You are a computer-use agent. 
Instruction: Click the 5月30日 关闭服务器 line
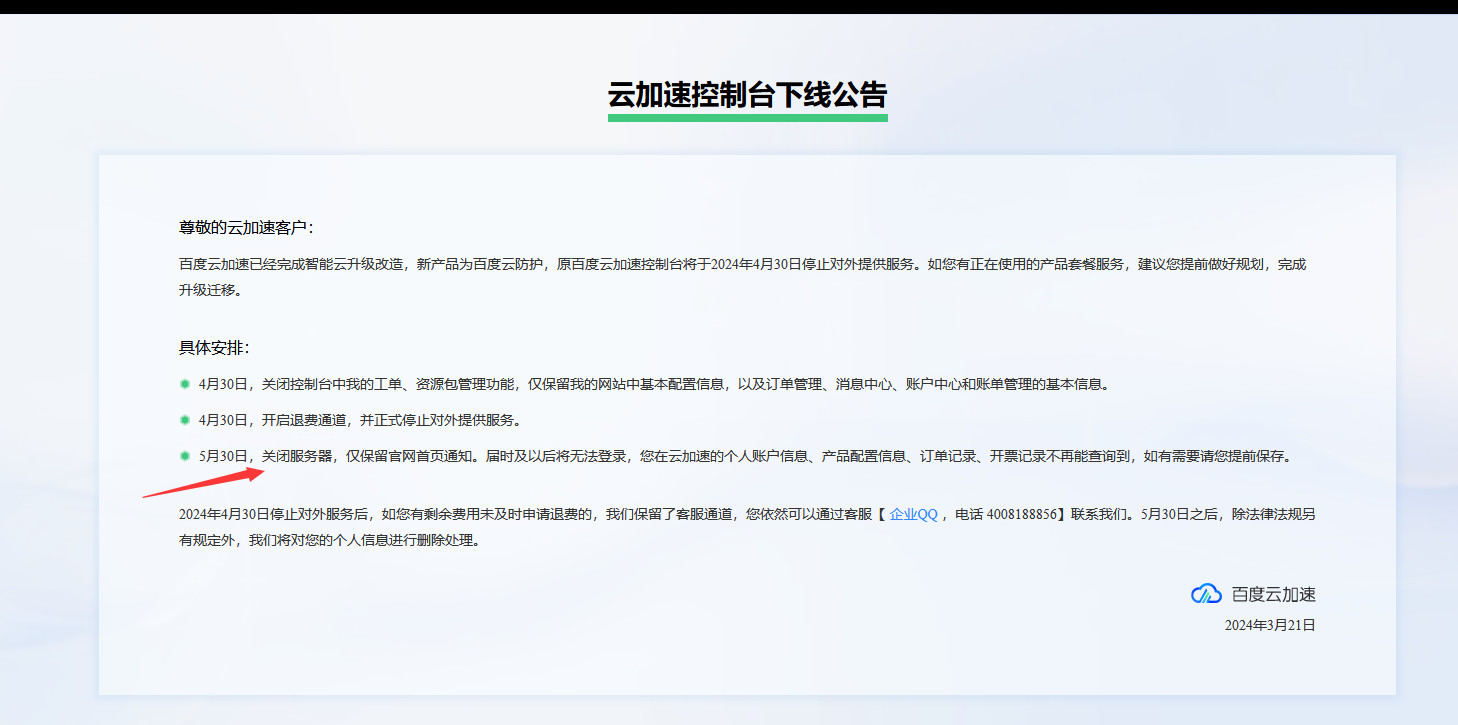pos(746,456)
